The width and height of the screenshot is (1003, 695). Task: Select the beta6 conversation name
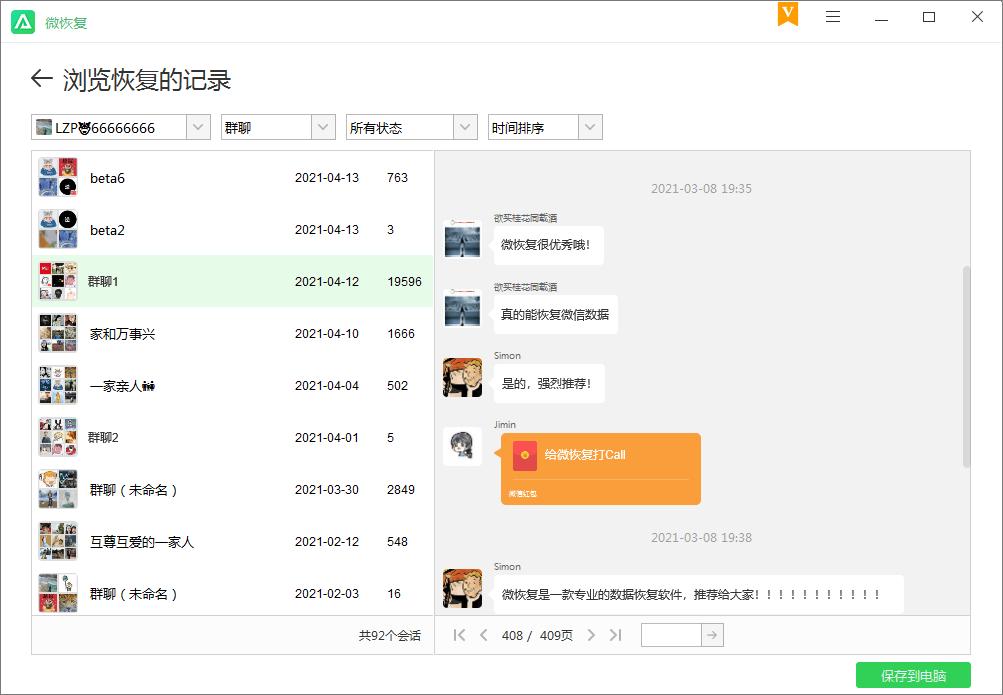pyautogui.click(x=107, y=178)
